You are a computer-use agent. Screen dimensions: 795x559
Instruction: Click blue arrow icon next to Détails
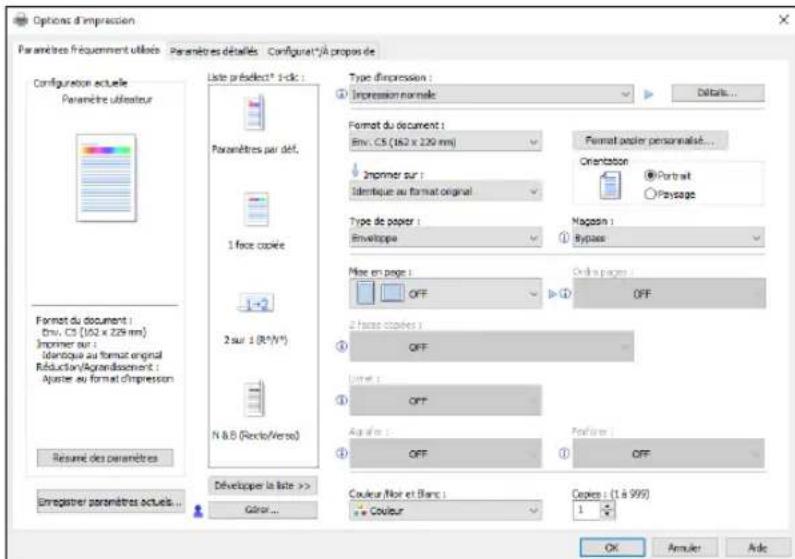click(648, 94)
